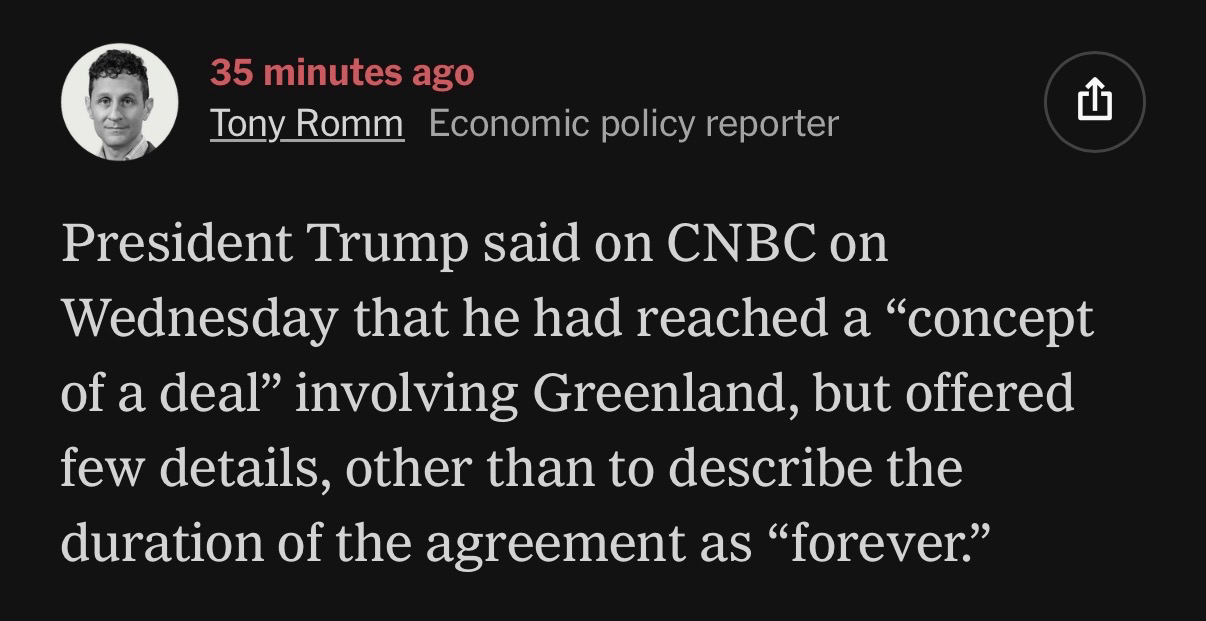Open Tony Romm's profile photo
1206x621 pixels.
120,101
